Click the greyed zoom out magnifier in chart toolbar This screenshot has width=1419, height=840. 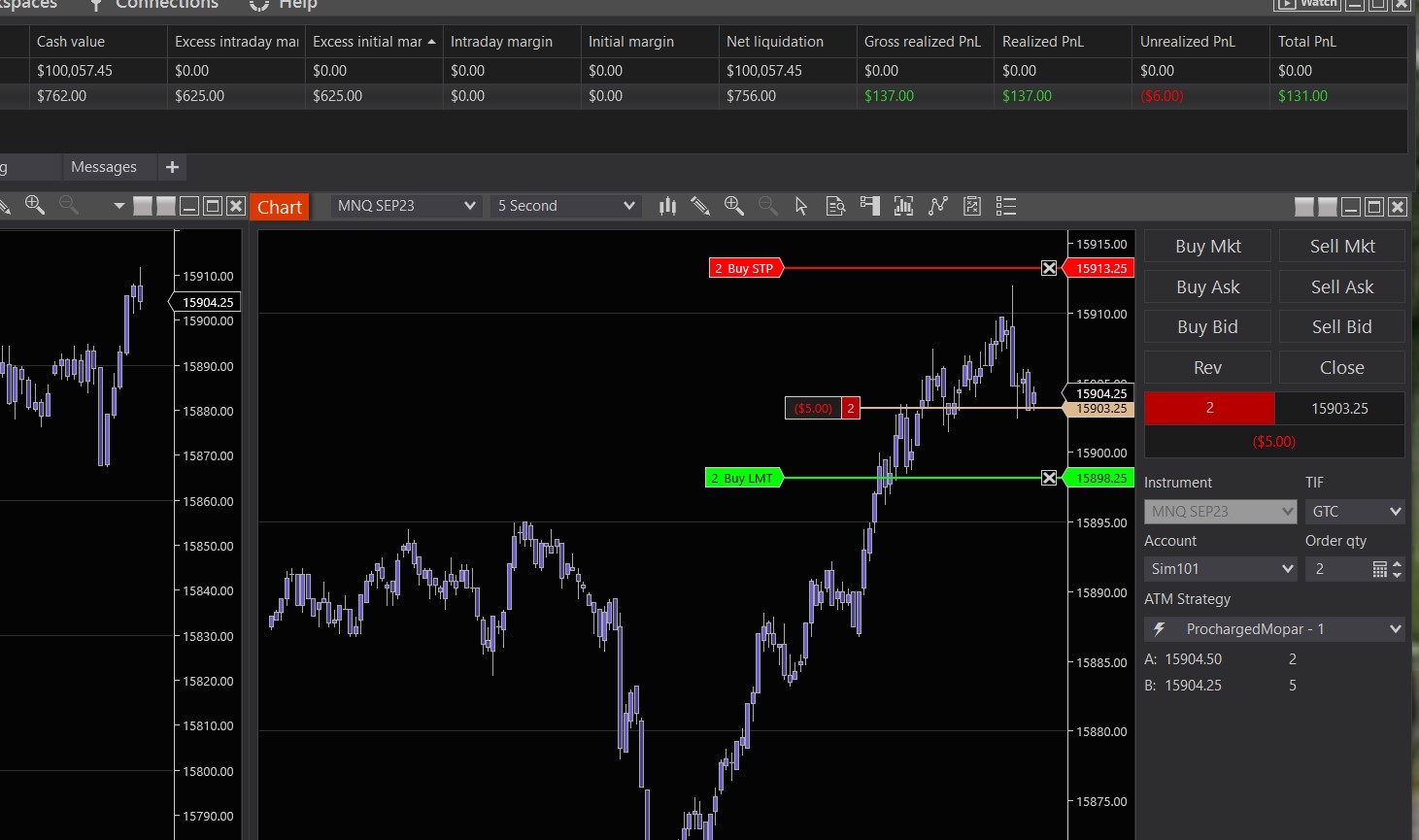pos(767,206)
